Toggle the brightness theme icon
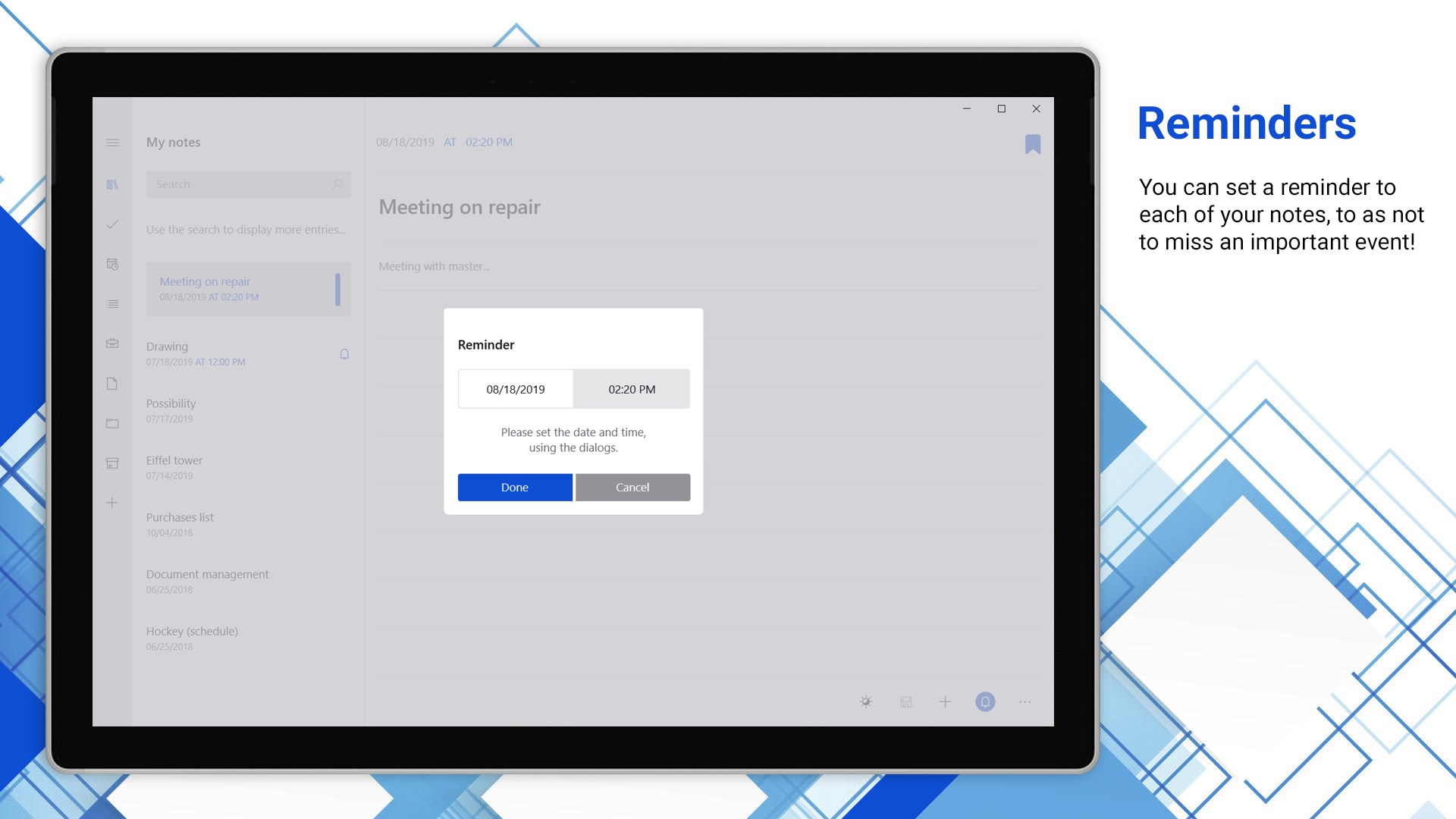 [x=866, y=701]
